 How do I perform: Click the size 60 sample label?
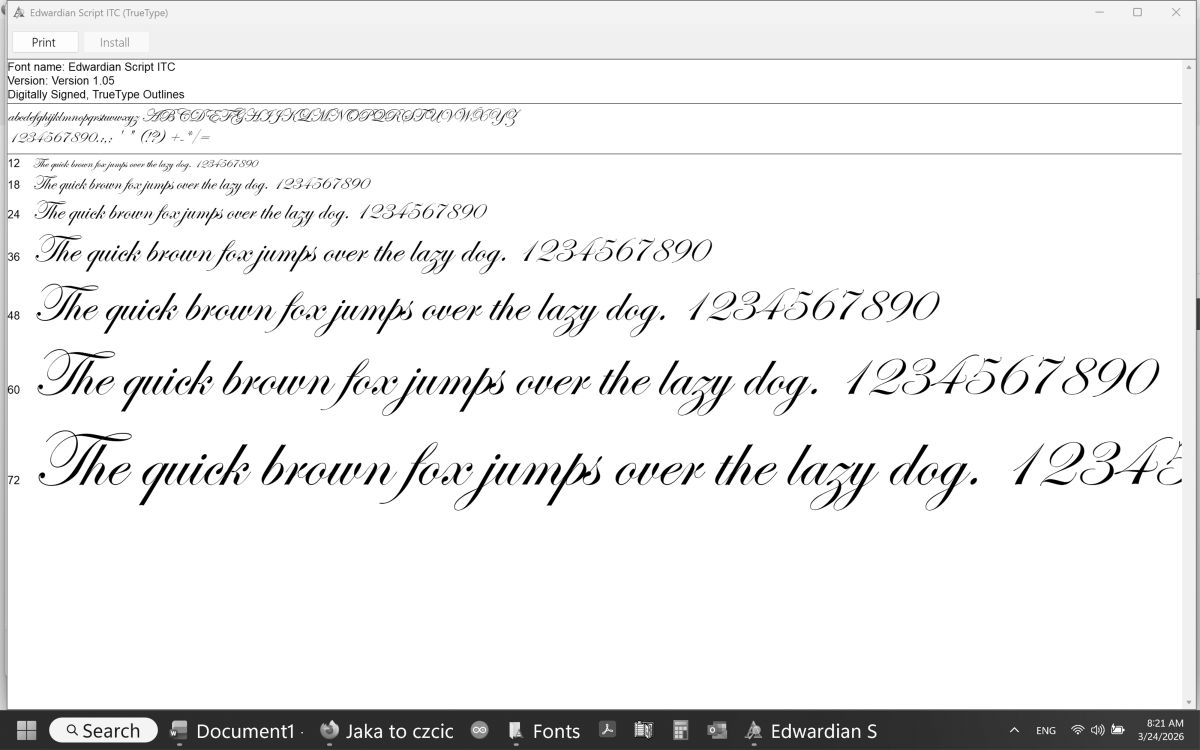(x=14, y=390)
